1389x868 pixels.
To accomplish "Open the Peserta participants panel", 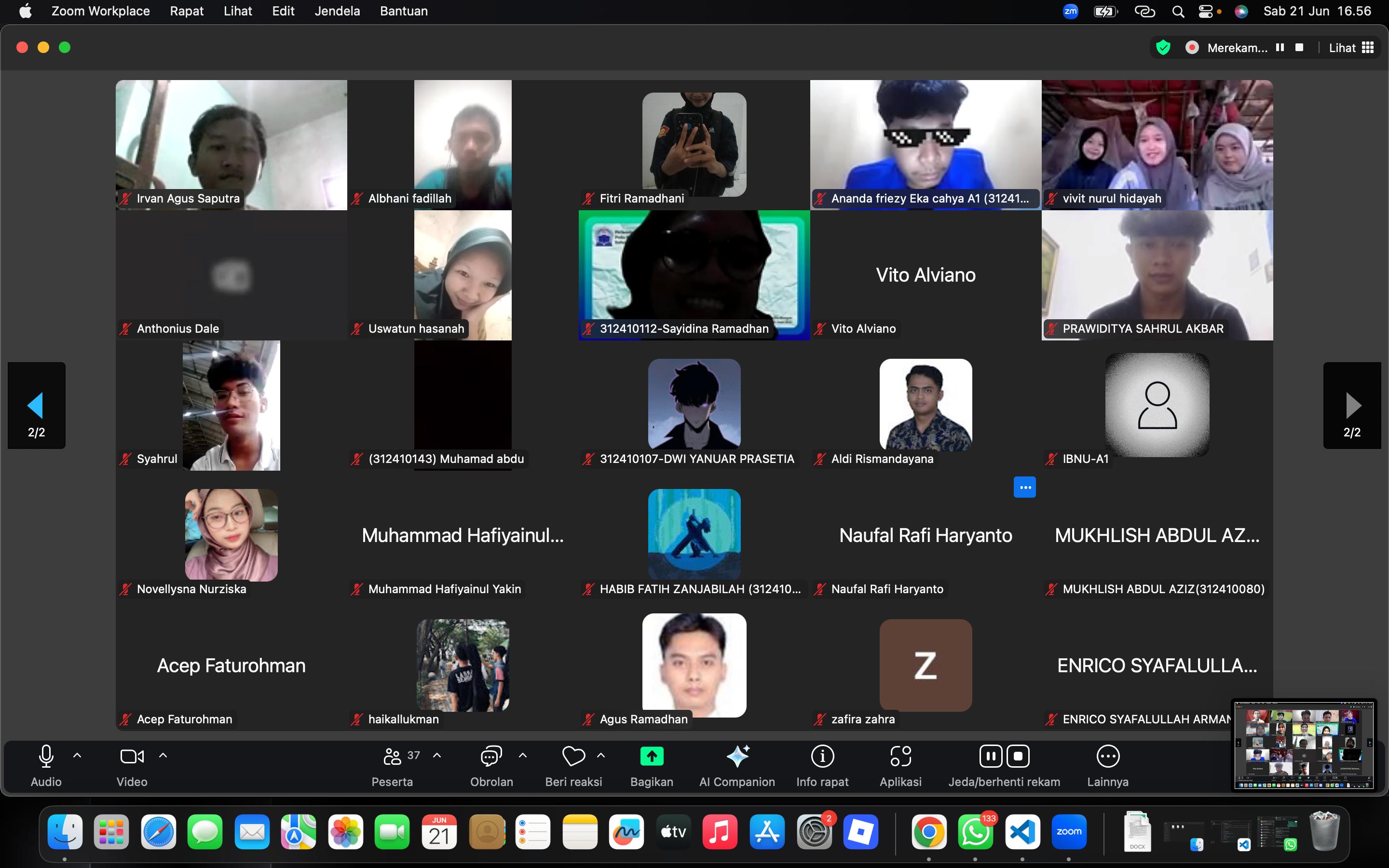I will click(393, 765).
